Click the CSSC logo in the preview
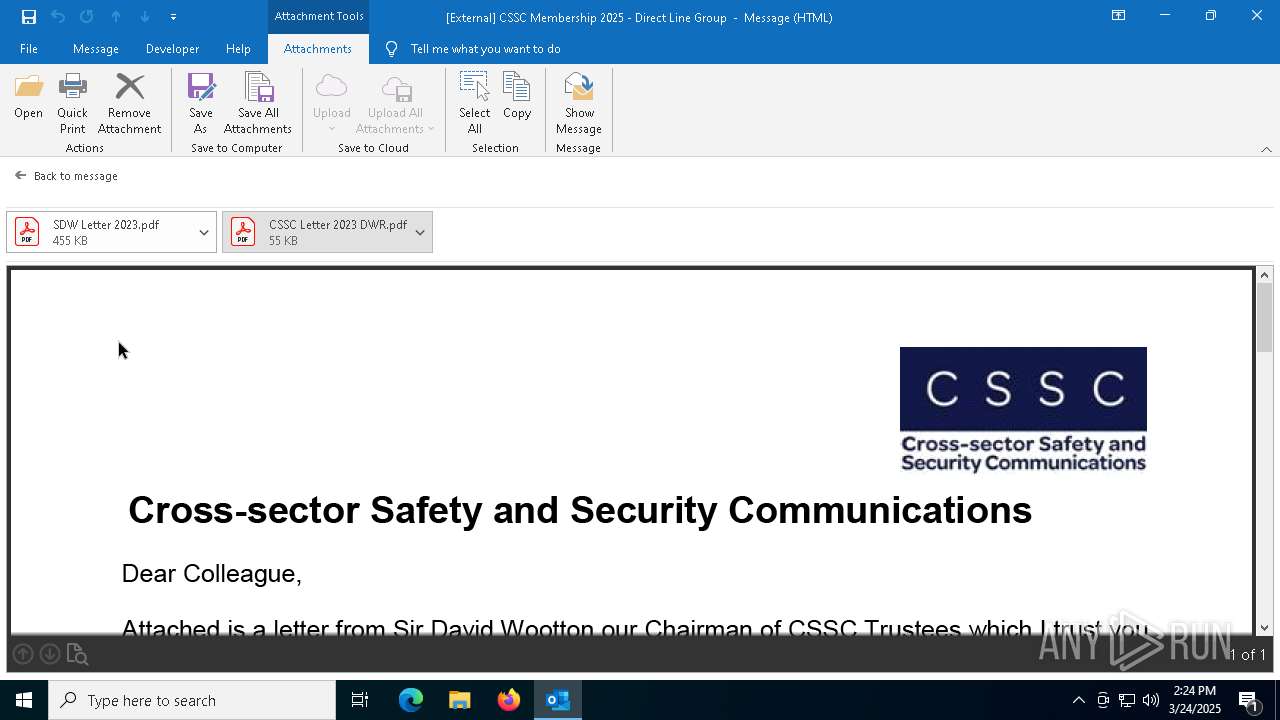Viewport: 1280px width, 720px height. tap(1023, 410)
